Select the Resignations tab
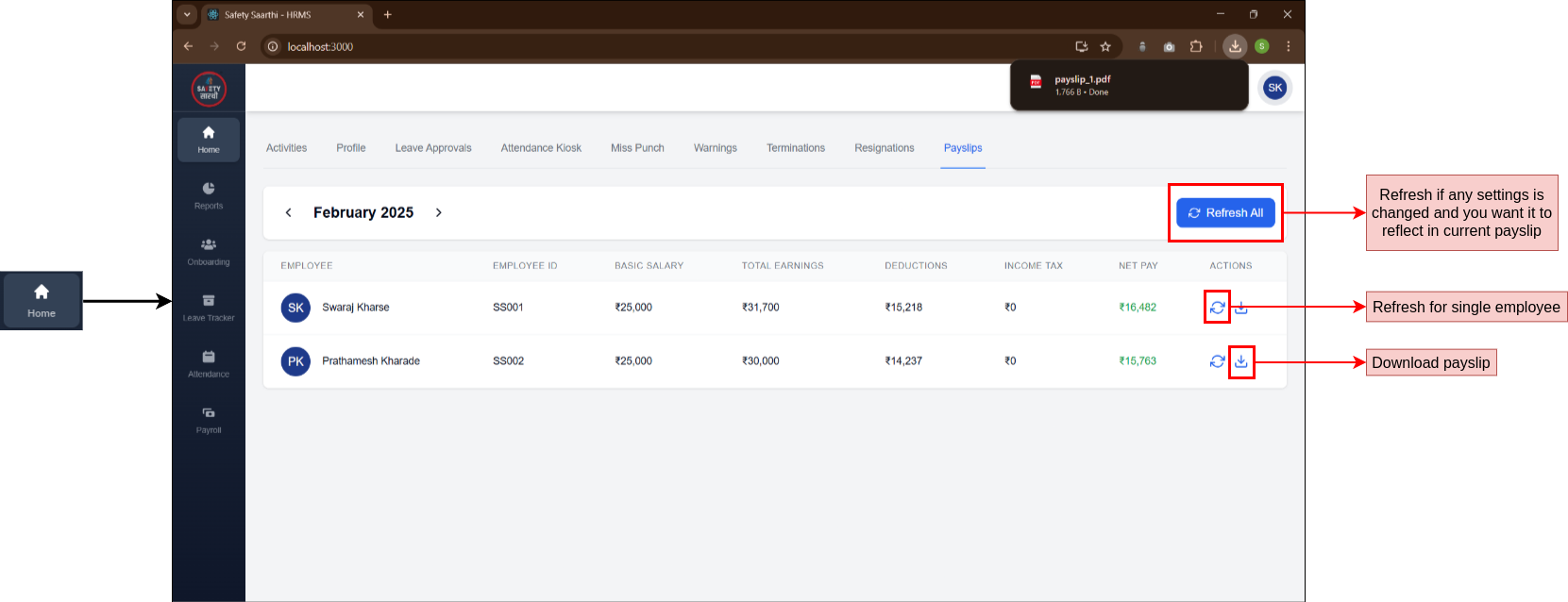1568x602 pixels. coord(884,148)
